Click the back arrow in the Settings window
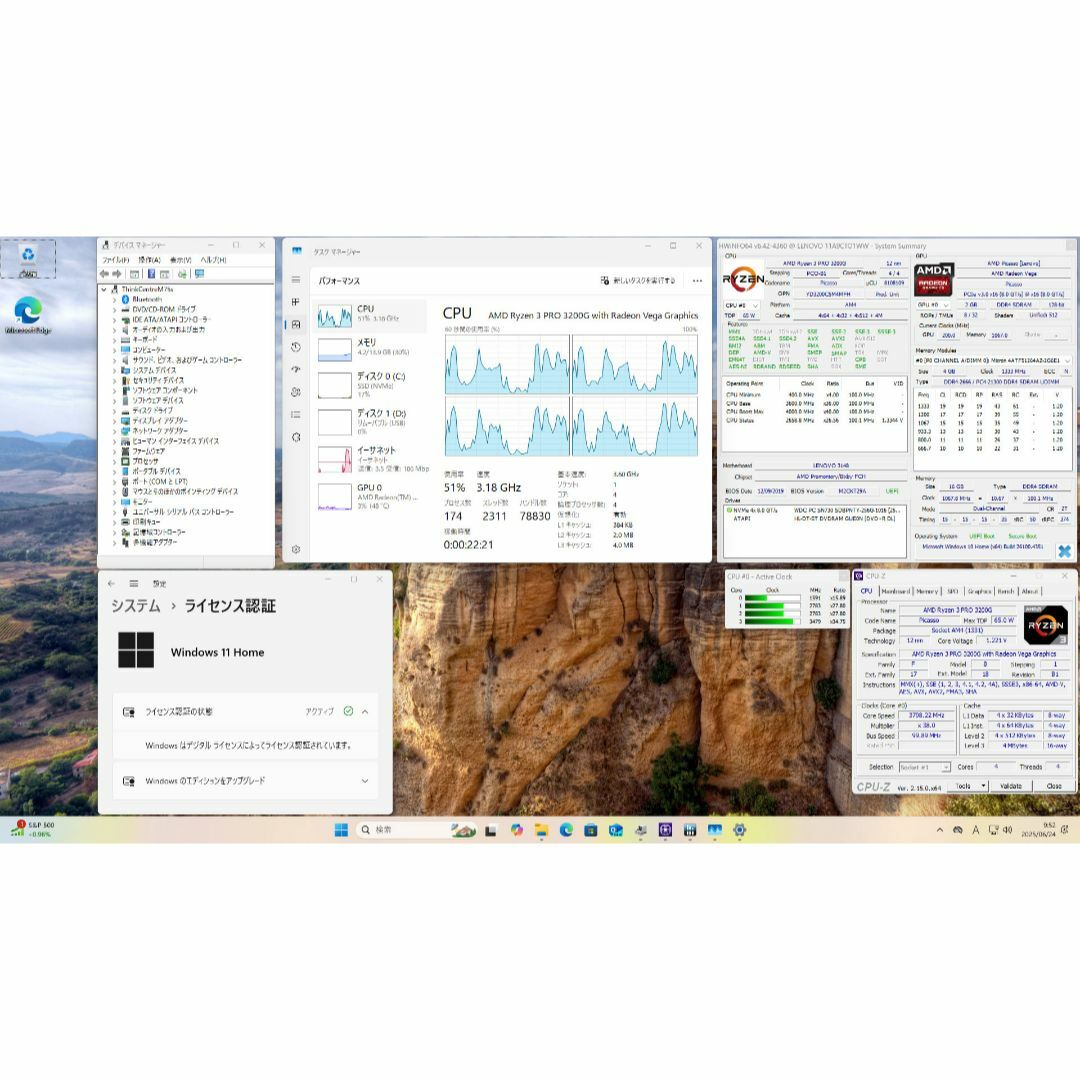Image resolution: width=1080 pixels, height=1080 pixels. coord(112,583)
